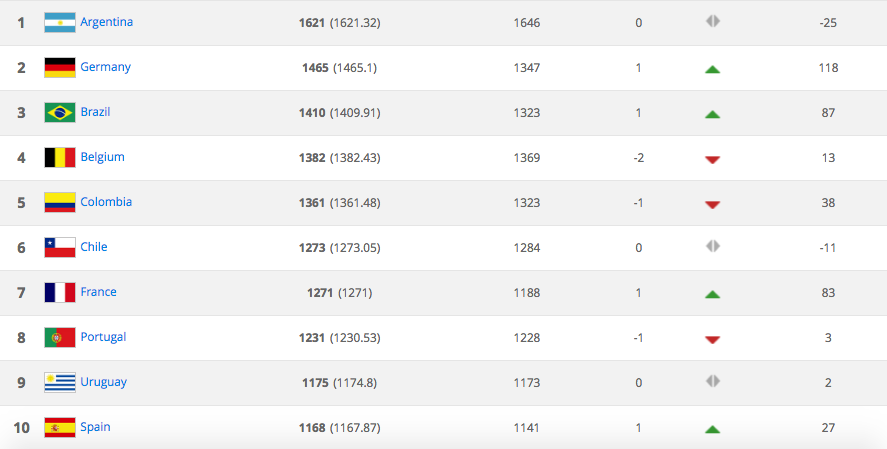The width and height of the screenshot is (887, 449).
Task: Click the Spain flag icon
Action: pos(59,428)
